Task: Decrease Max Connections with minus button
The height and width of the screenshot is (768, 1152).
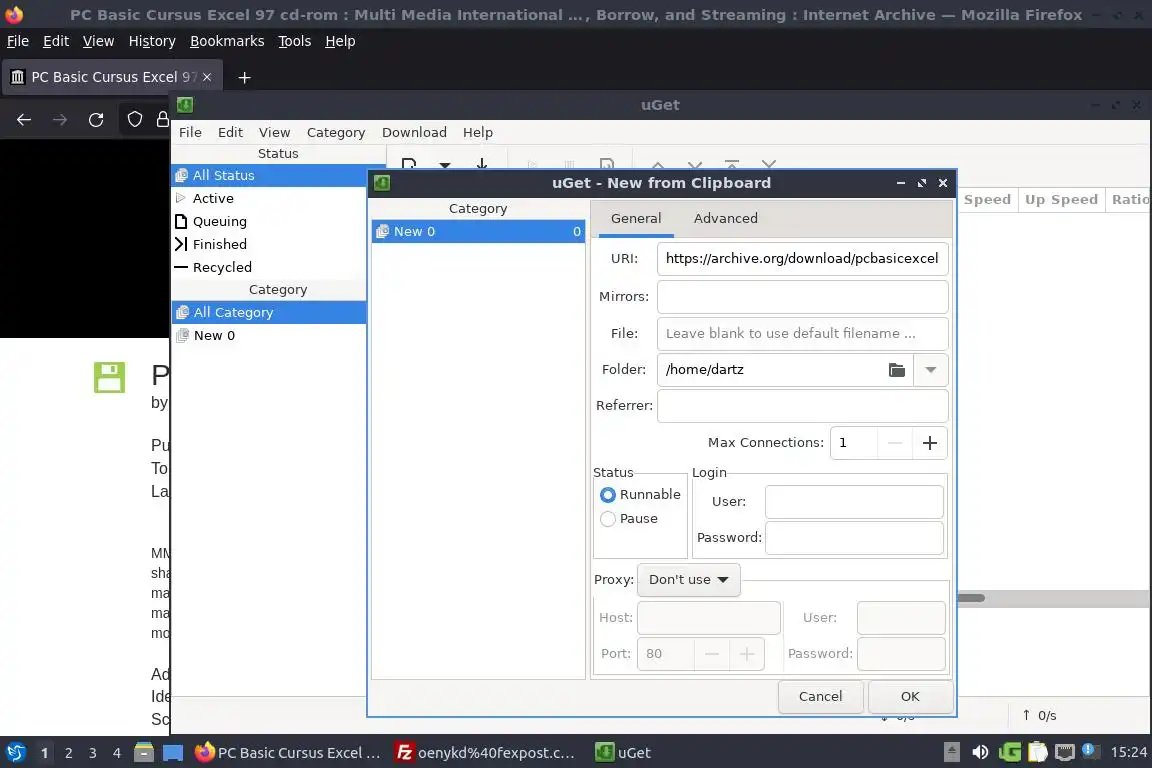Action: [894, 443]
